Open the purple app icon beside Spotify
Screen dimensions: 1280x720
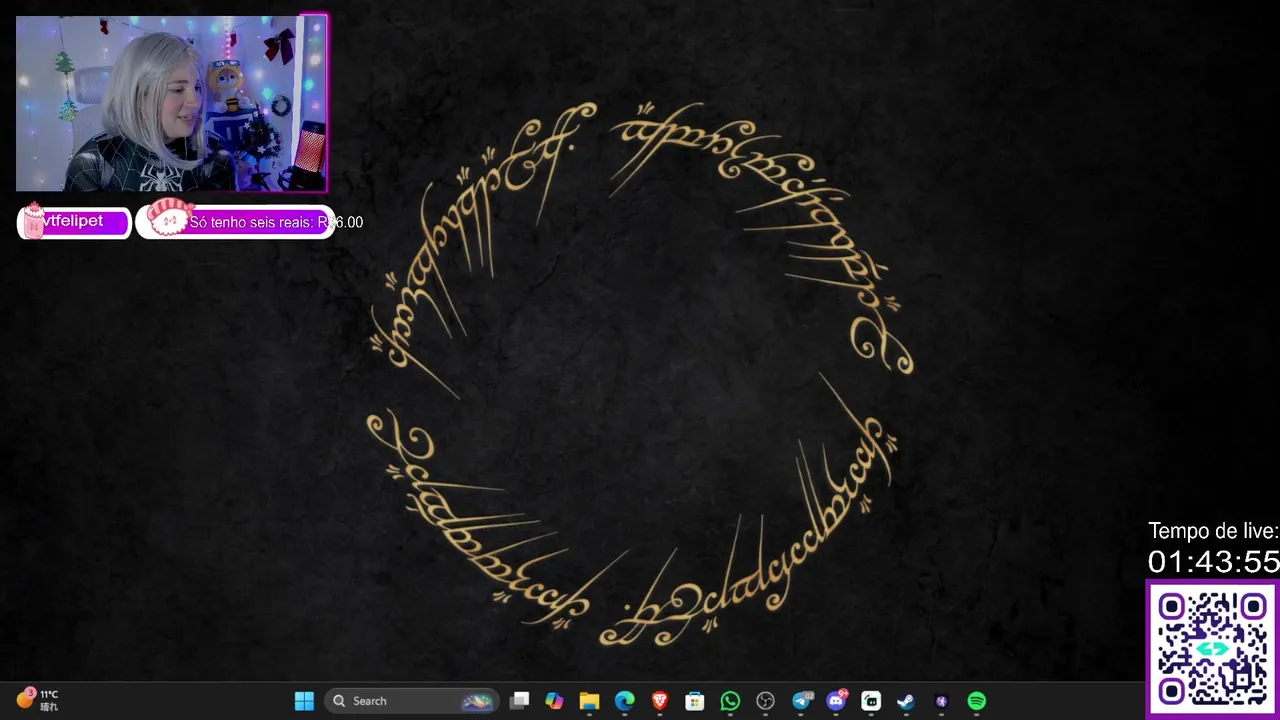tap(941, 701)
